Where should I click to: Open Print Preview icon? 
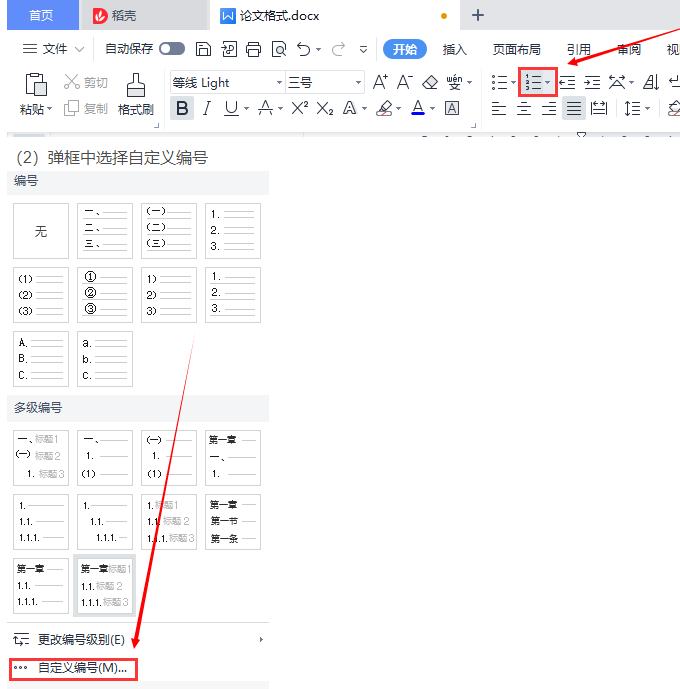tap(279, 49)
